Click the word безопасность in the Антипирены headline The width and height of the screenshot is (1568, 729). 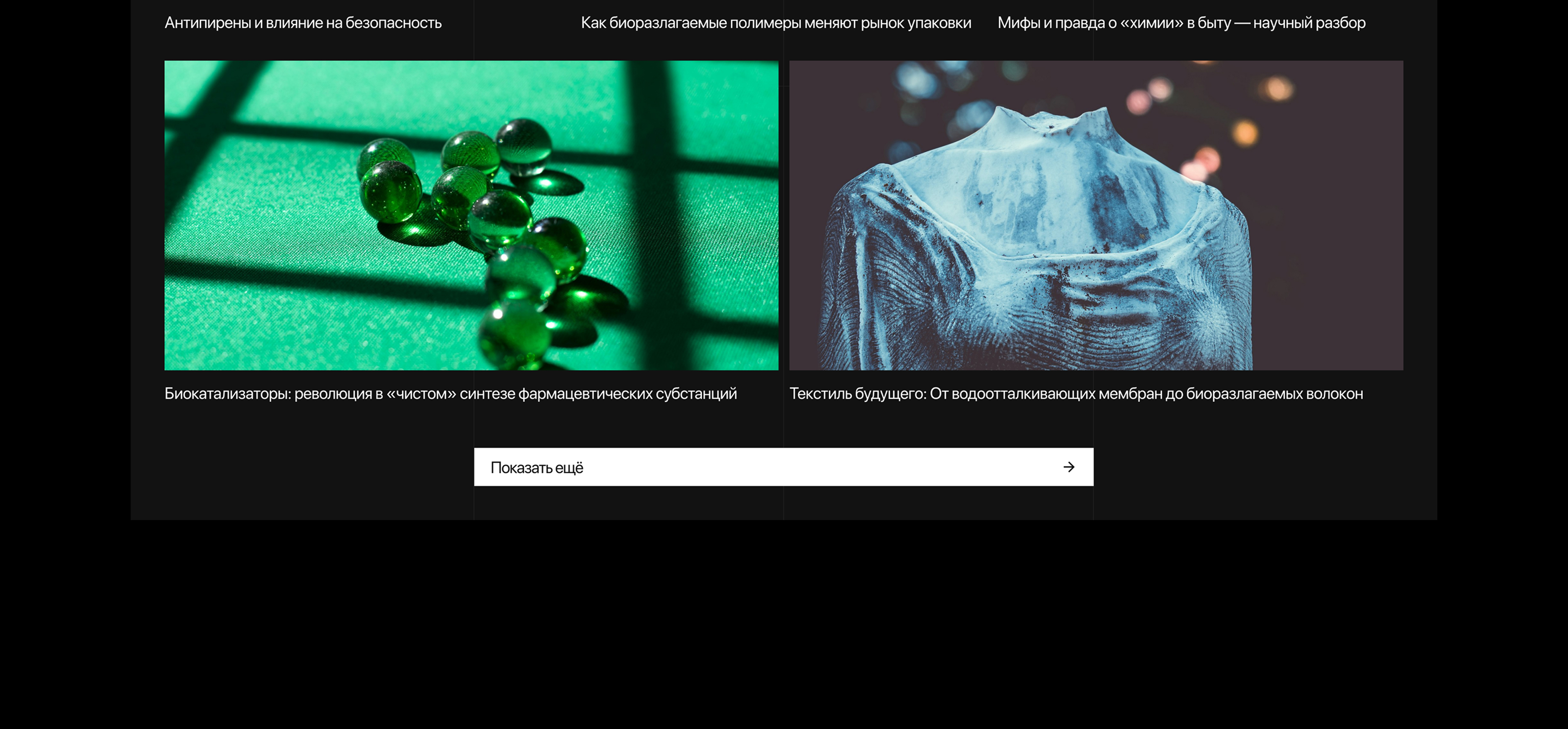393,23
